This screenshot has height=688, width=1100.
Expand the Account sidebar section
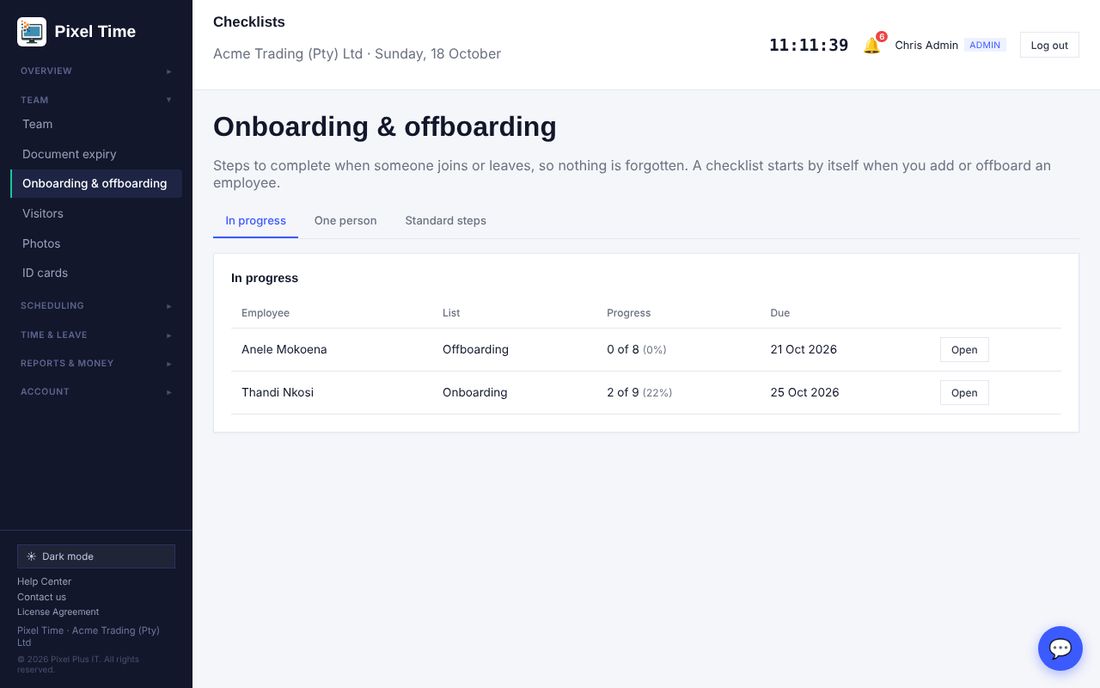(x=96, y=391)
